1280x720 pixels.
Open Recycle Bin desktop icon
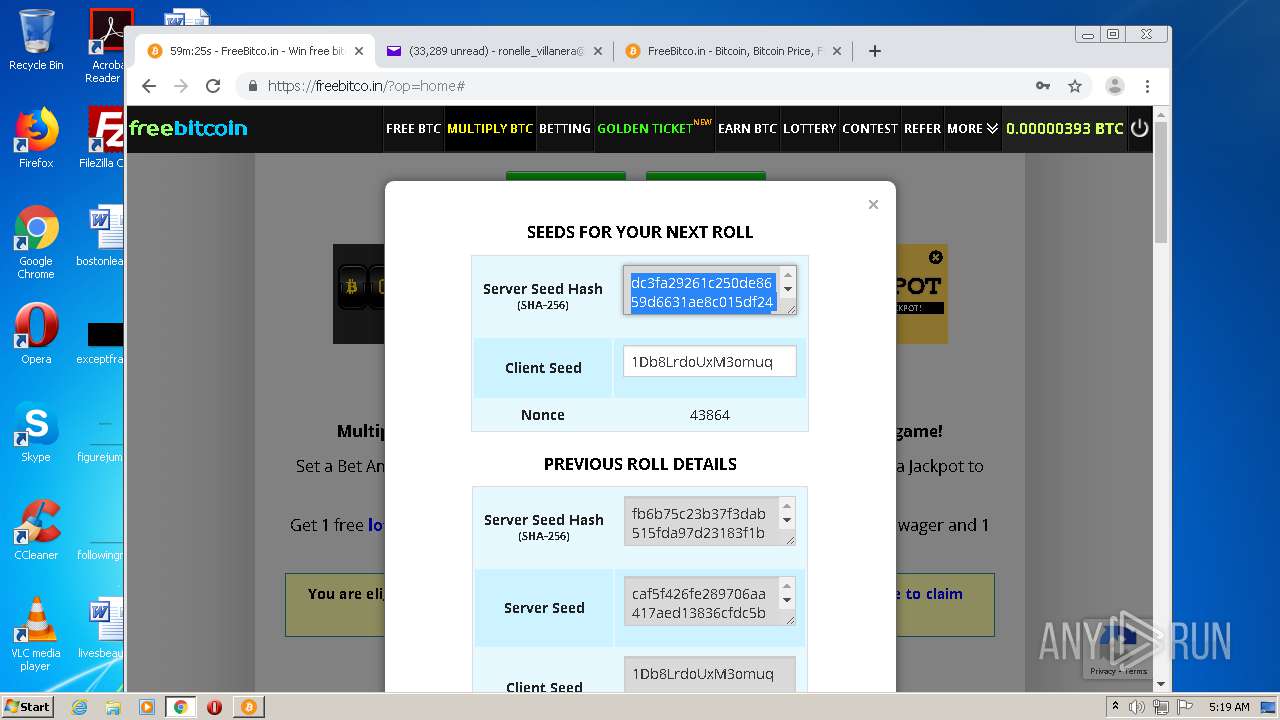pos(36,40)
